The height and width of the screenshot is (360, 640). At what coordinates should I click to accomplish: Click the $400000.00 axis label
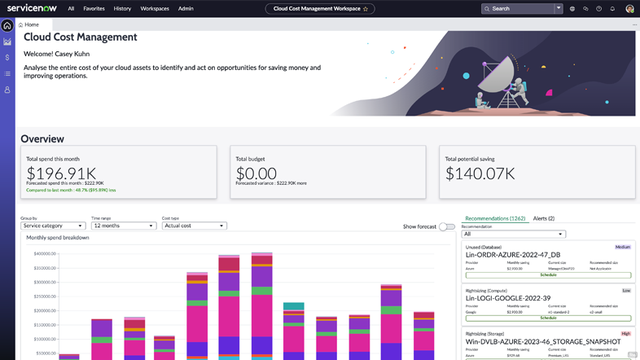pyautogui.click(x=45, y=254)
